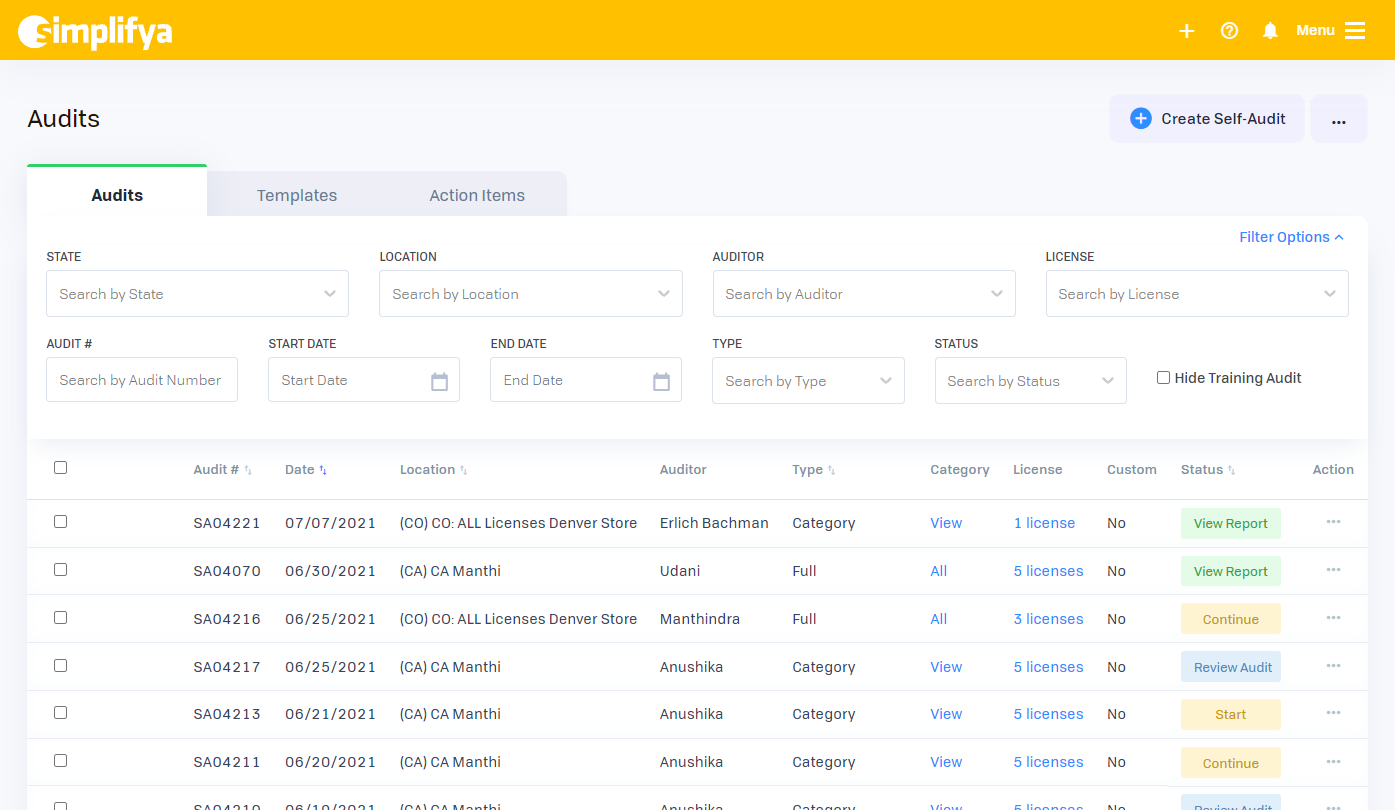The height and width of the screenshot is (810, 1395).
Task: Focus the Search by Audit Number field
Action: (x=142, y=380)
